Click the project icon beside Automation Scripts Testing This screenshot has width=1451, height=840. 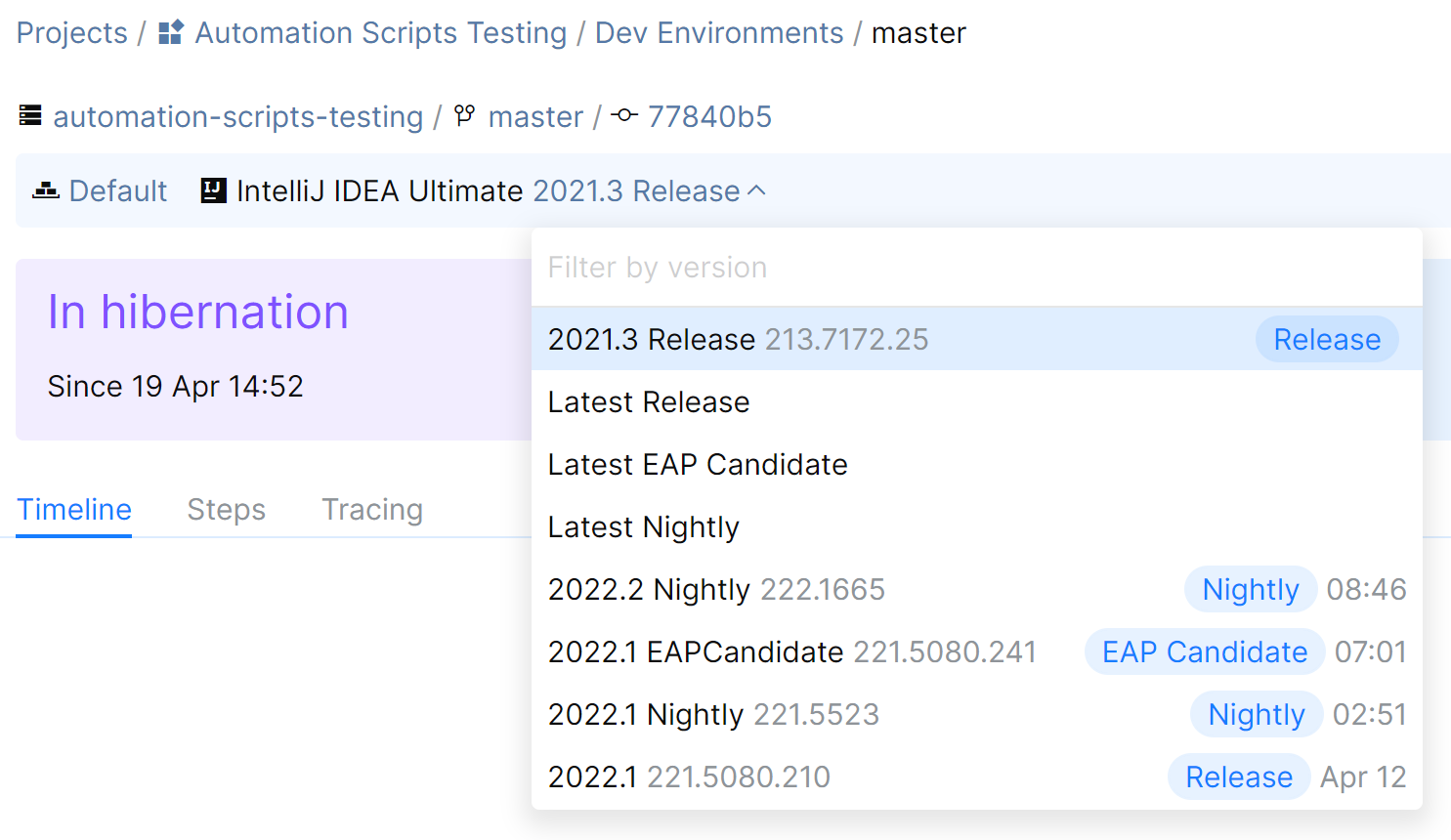[x=171, y=32]
